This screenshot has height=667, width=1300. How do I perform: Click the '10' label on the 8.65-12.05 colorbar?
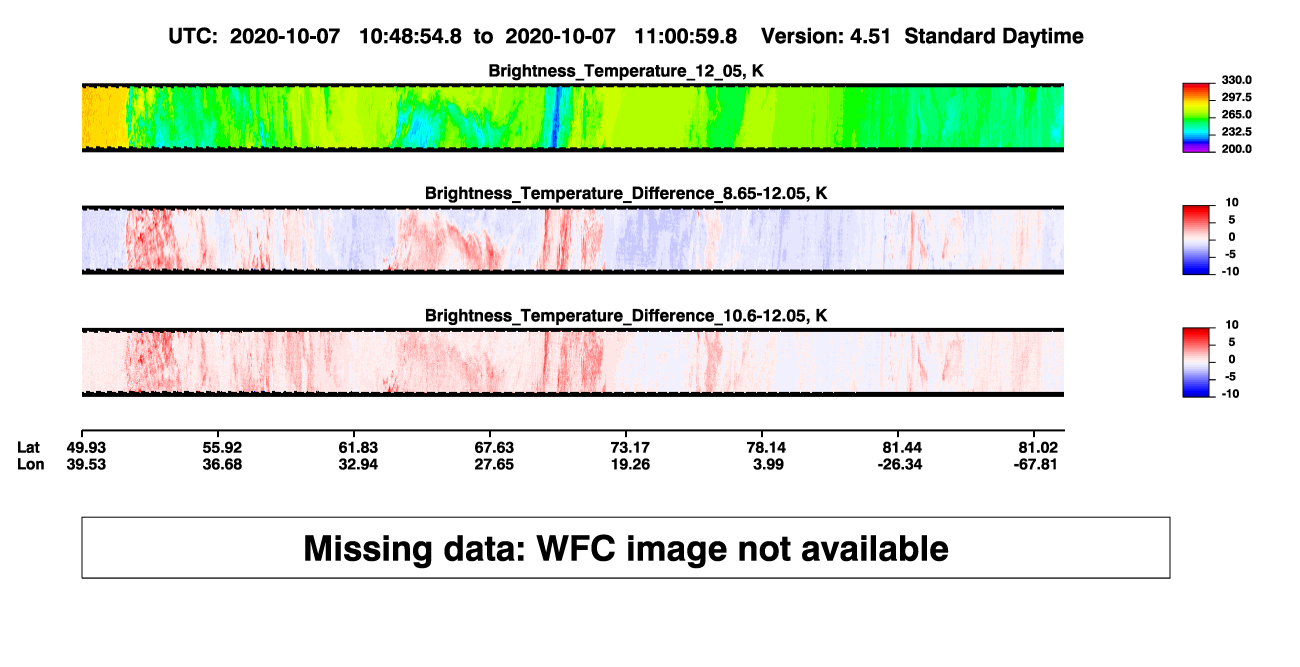point(1232,202)
